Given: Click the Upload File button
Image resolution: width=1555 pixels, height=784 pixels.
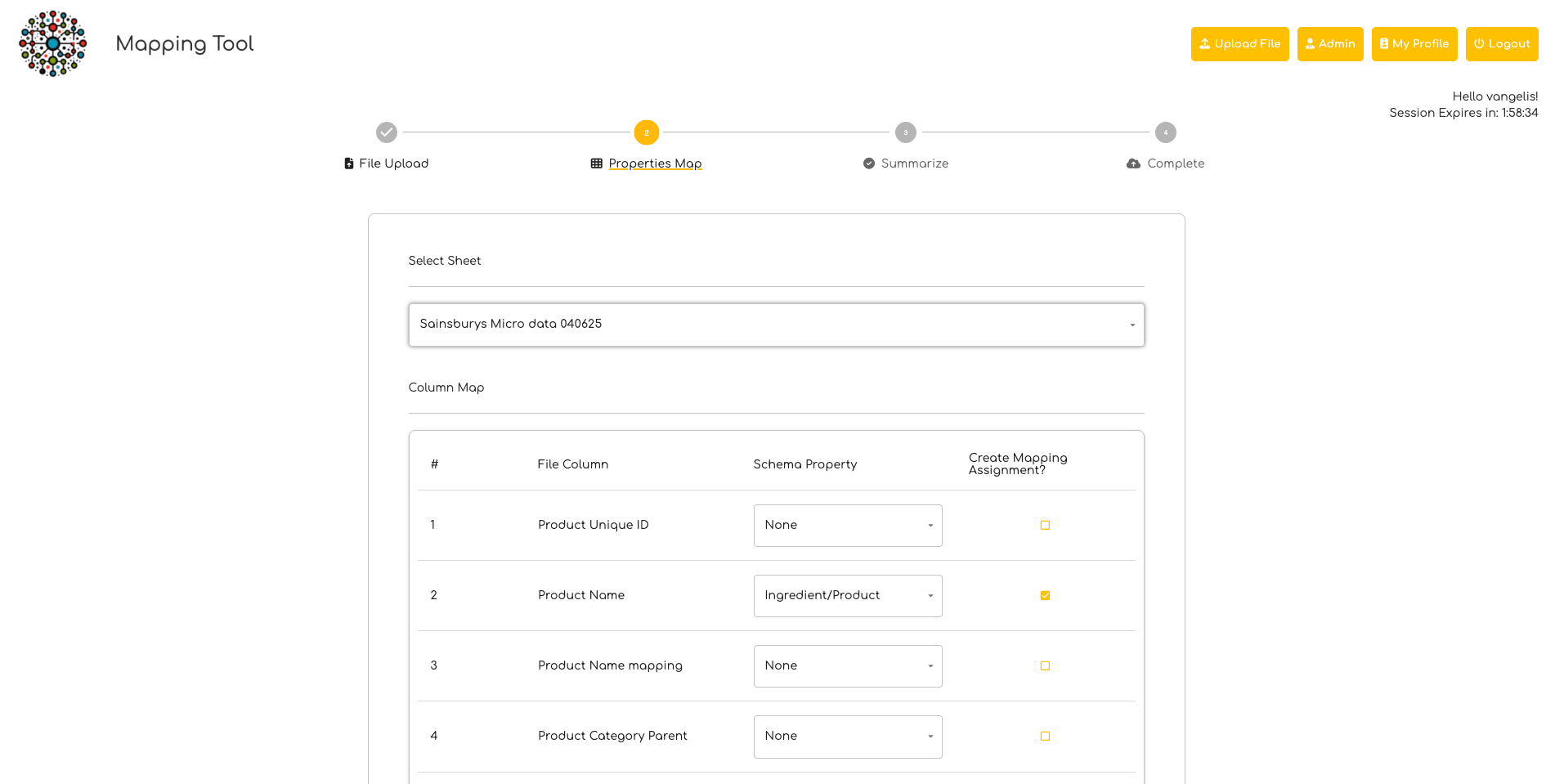Looking at the screenshot, I should pyautogui.click(x=1239, y=44).
